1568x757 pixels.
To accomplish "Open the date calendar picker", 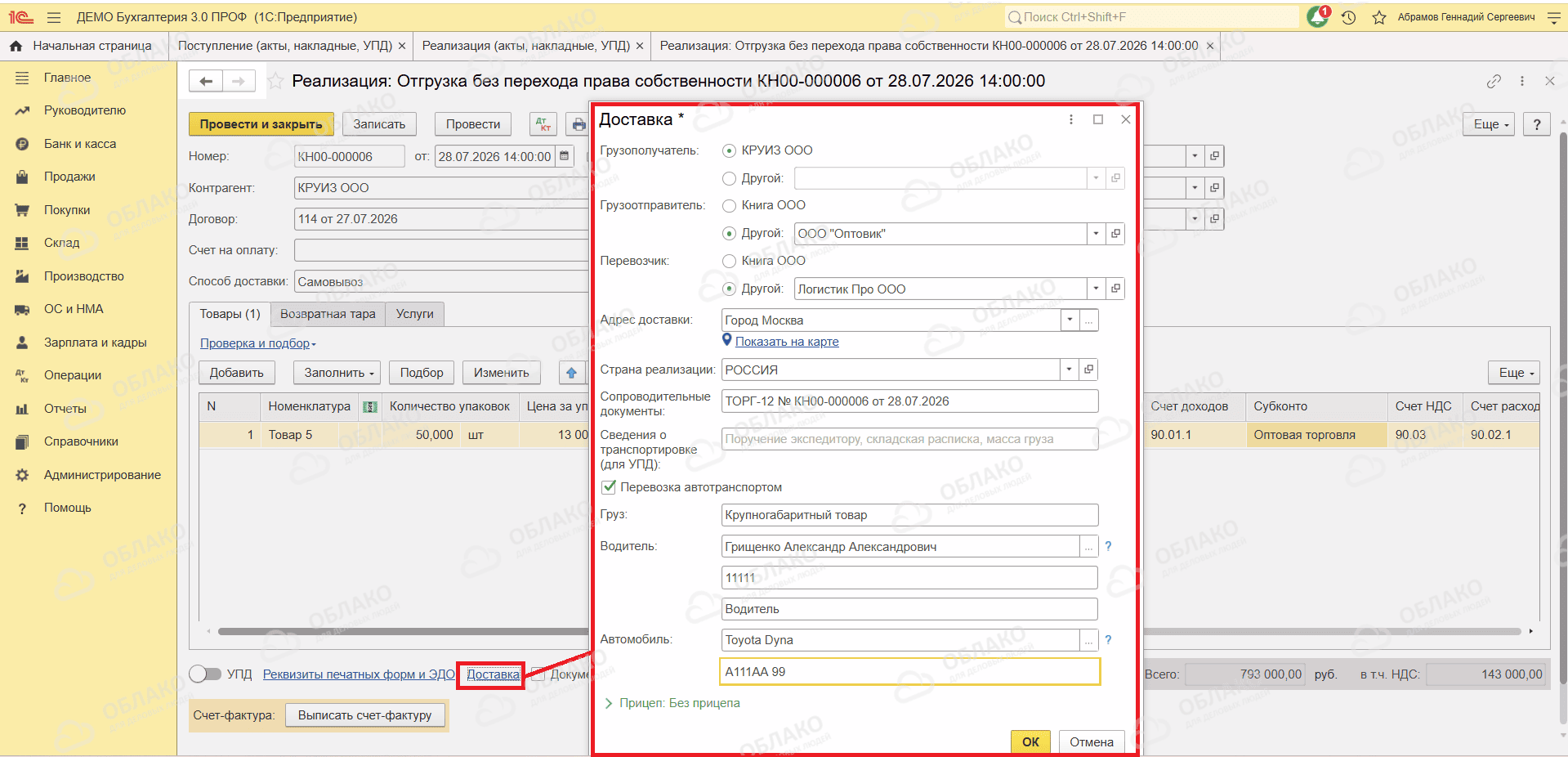I will [x=564, y=156].
